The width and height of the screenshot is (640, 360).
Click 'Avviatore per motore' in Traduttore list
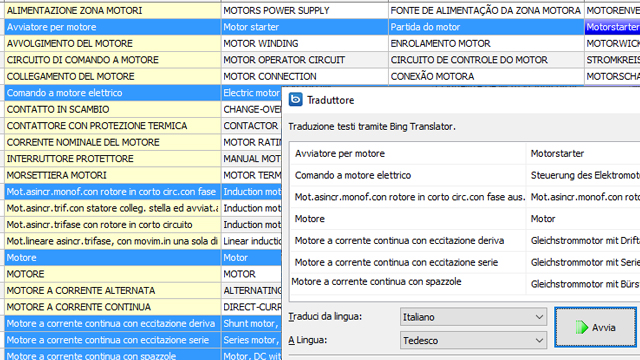(340, 153)
